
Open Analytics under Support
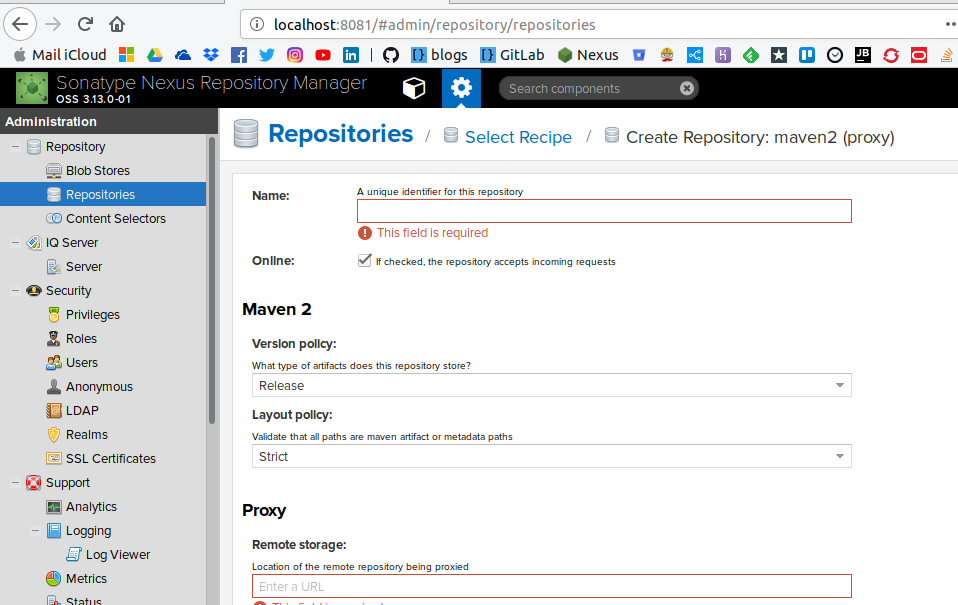coord(91,507)
